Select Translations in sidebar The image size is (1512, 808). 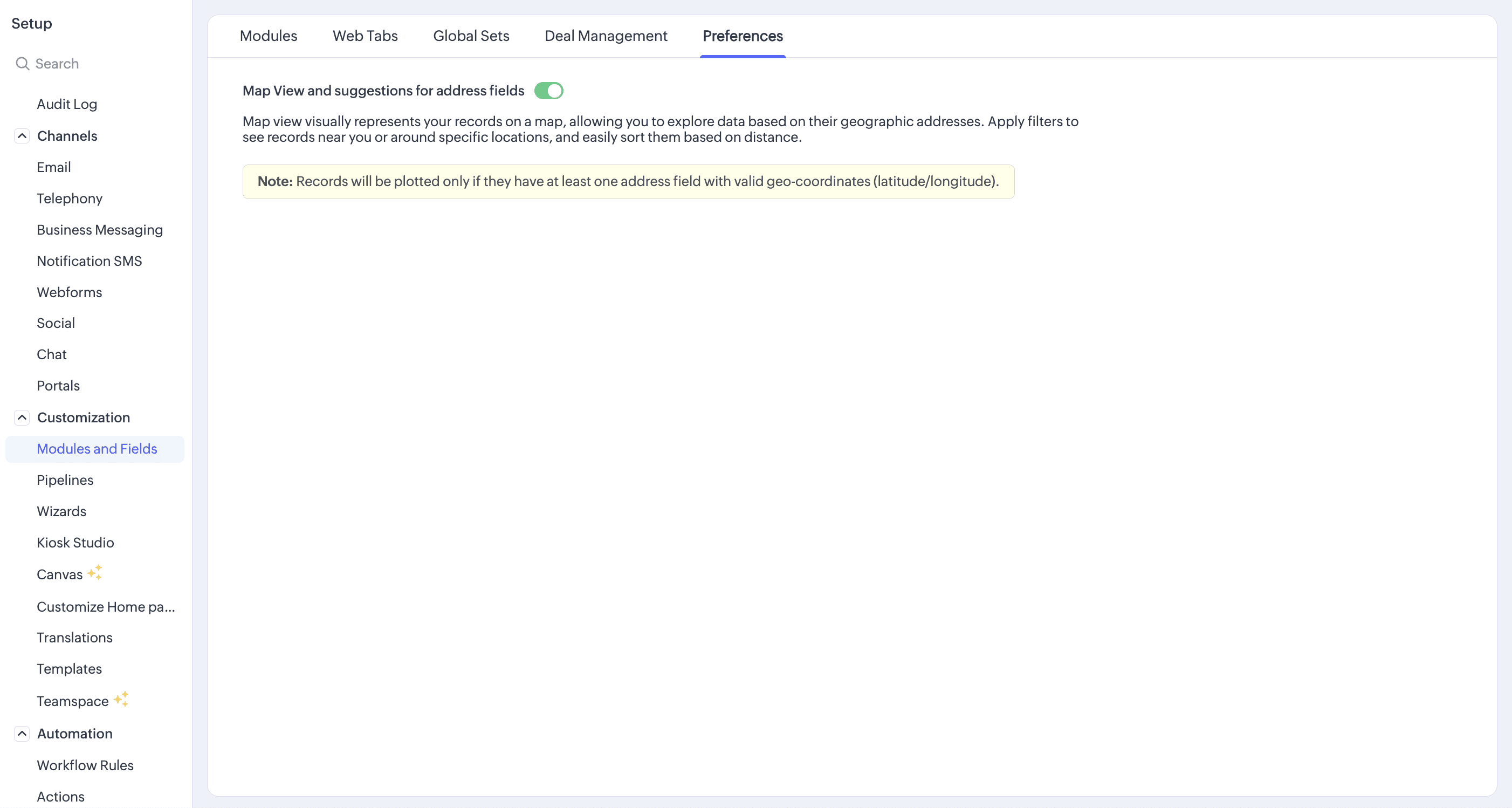pyautogui.click(x=74, y=638)
